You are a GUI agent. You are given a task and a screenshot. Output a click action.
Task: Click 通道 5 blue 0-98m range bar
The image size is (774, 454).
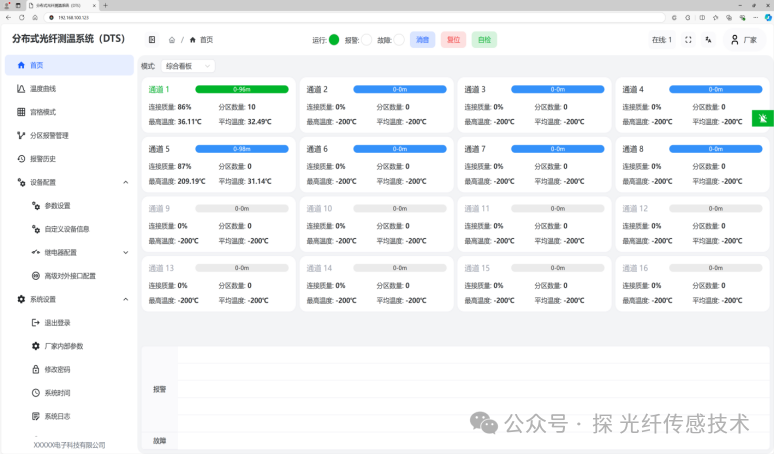pyautogui.click(x=242, y=149)
